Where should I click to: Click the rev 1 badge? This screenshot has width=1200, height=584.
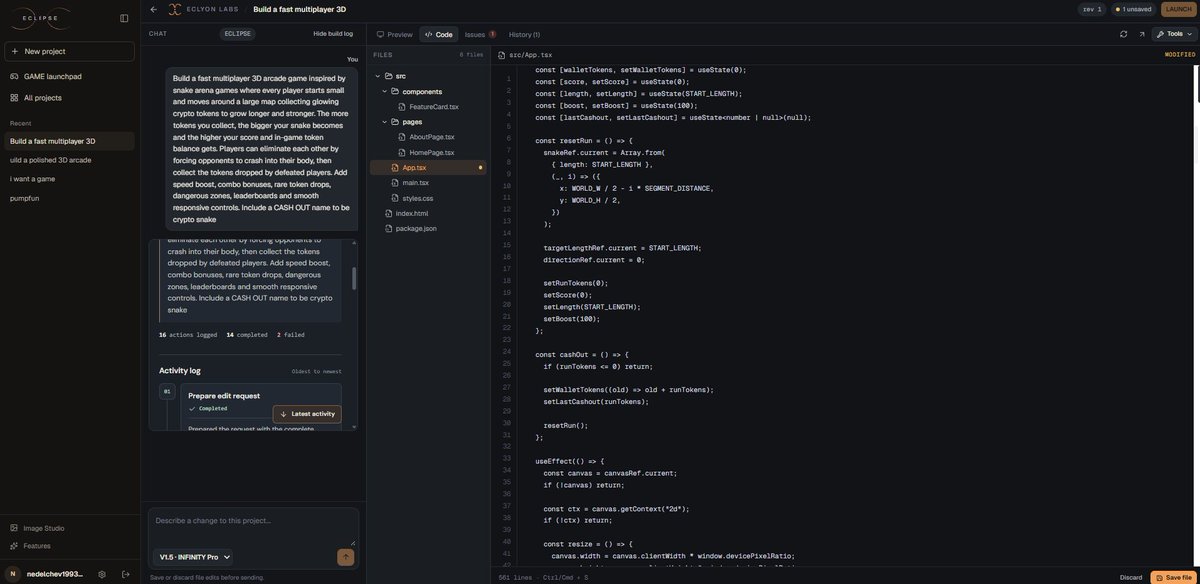coord(1092,9)
